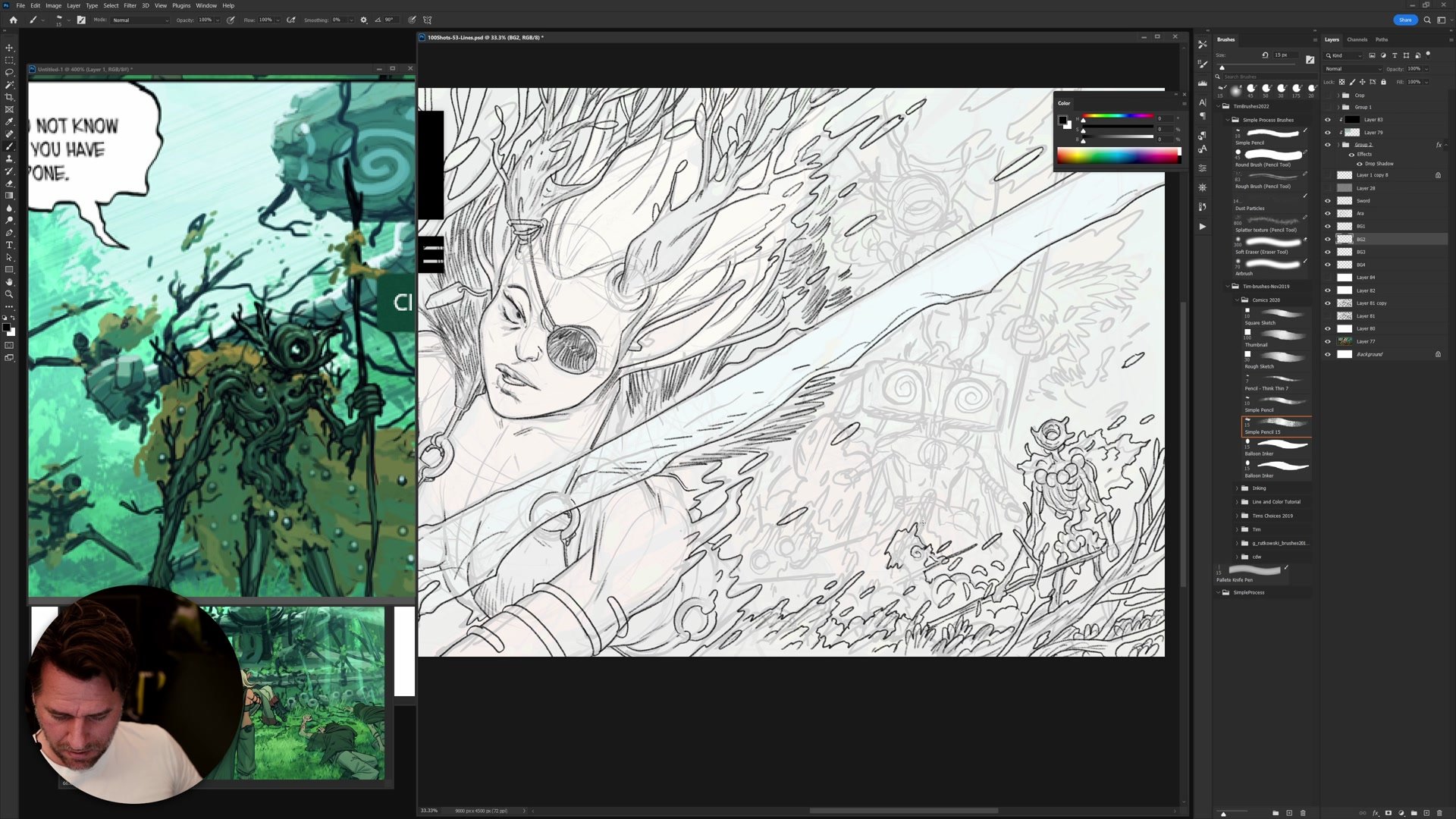Select the Clone Stamp tool
The image size is (1456, 819).
point(9,158)
